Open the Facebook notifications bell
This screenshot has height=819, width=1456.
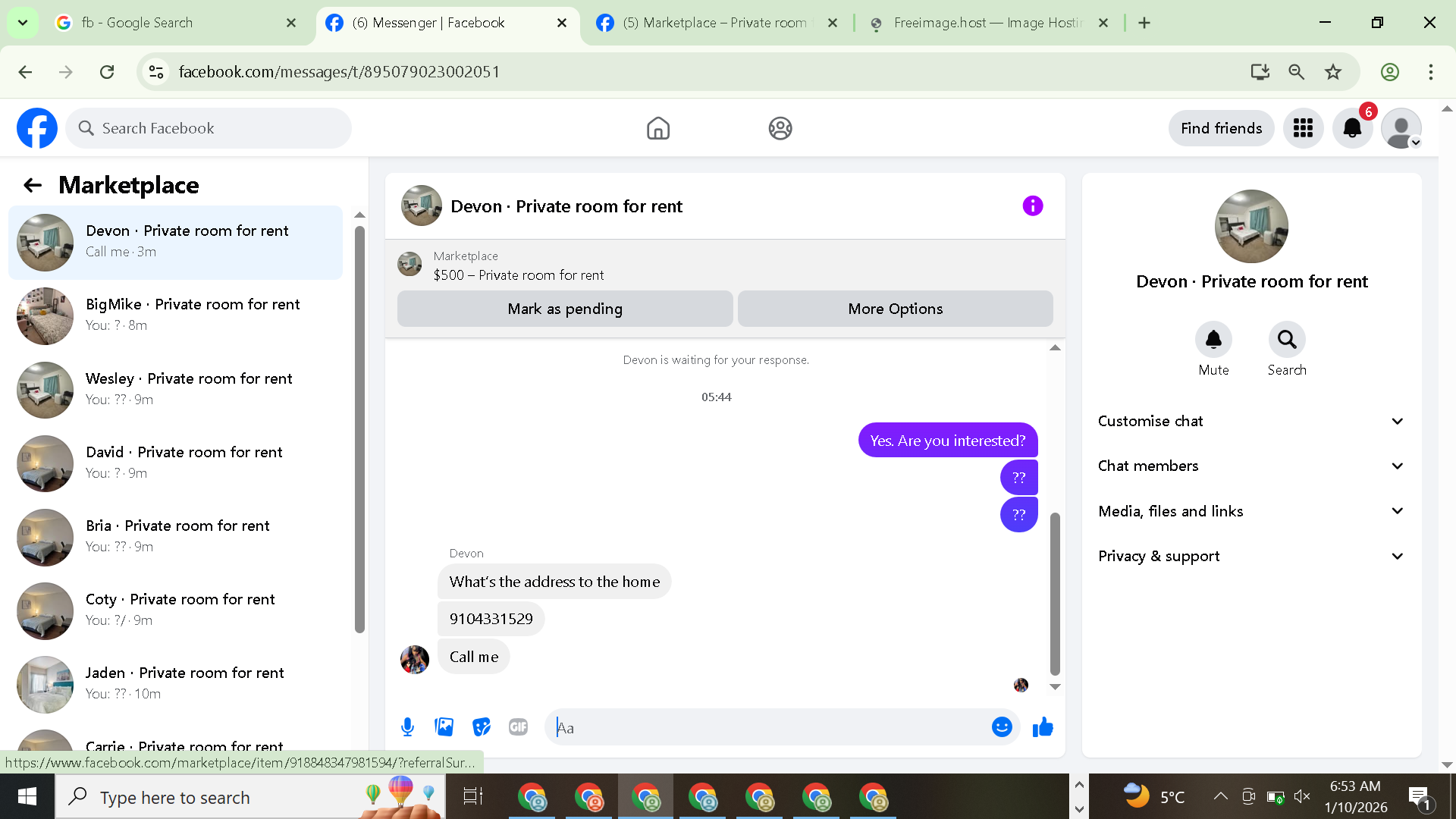[x=1352, y=128]
